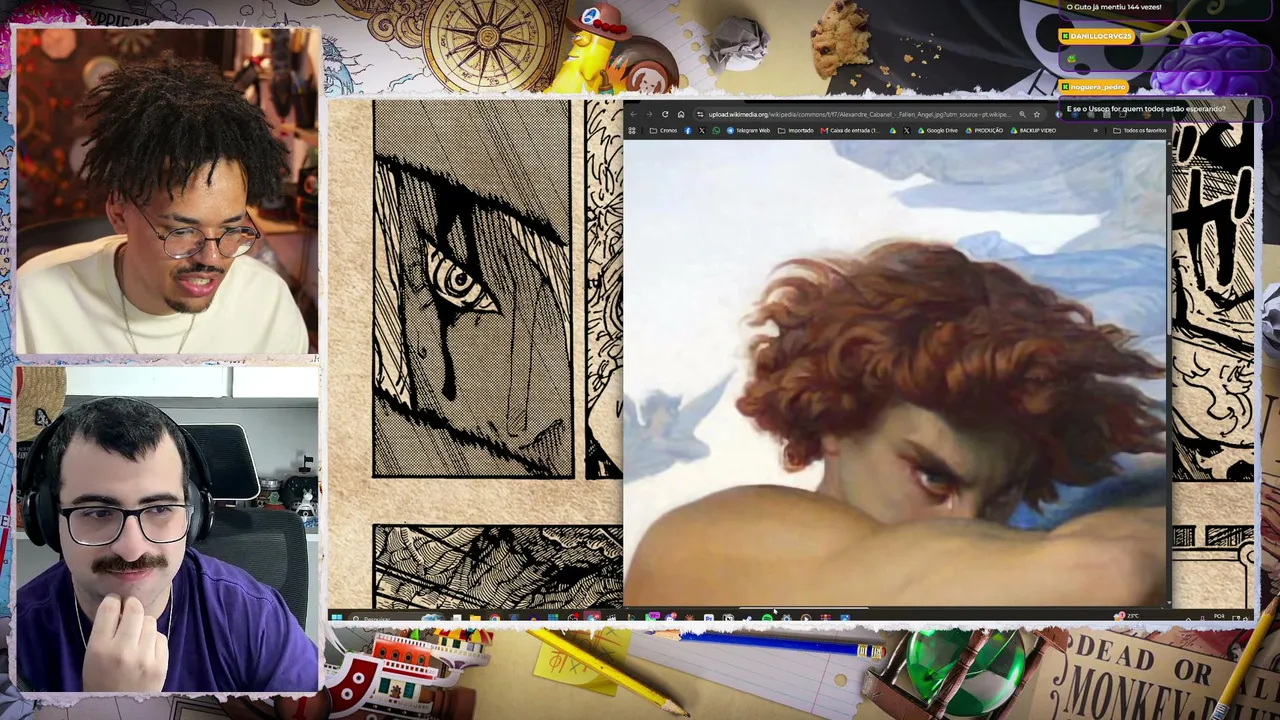Open the weather 23°C taskbar widget
This screenshot has height=720, width=1280.
[1127, 617]
